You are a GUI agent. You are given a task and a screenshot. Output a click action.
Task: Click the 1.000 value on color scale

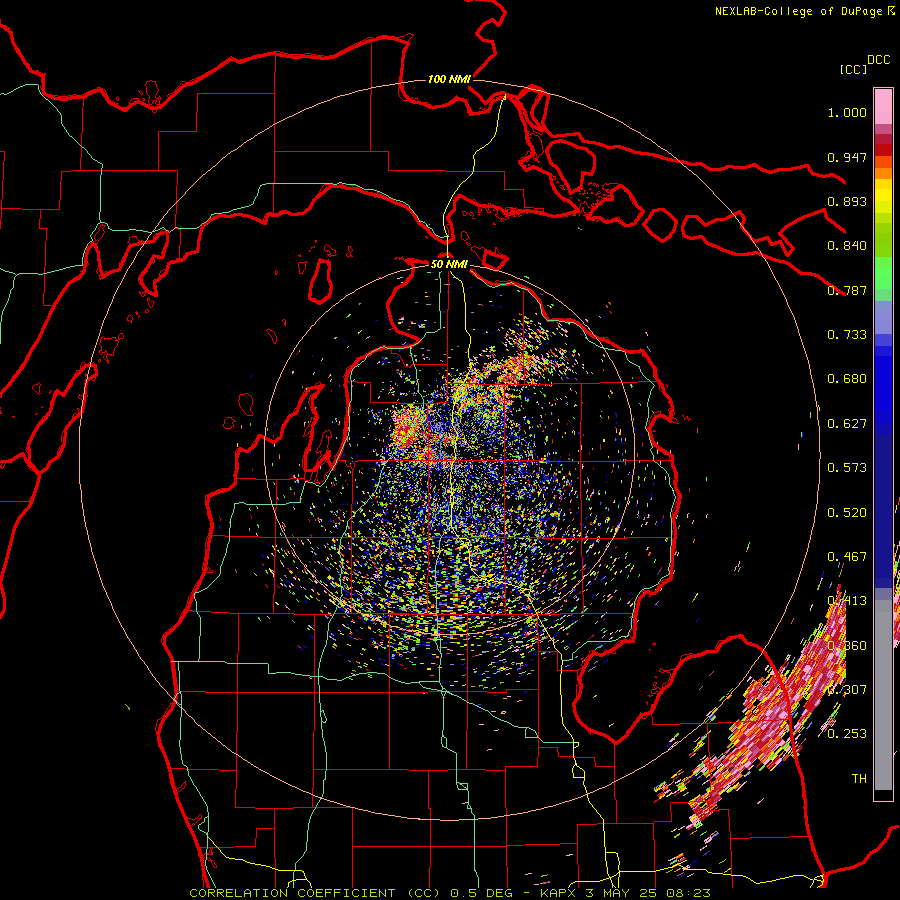click(x=847, y=112)
